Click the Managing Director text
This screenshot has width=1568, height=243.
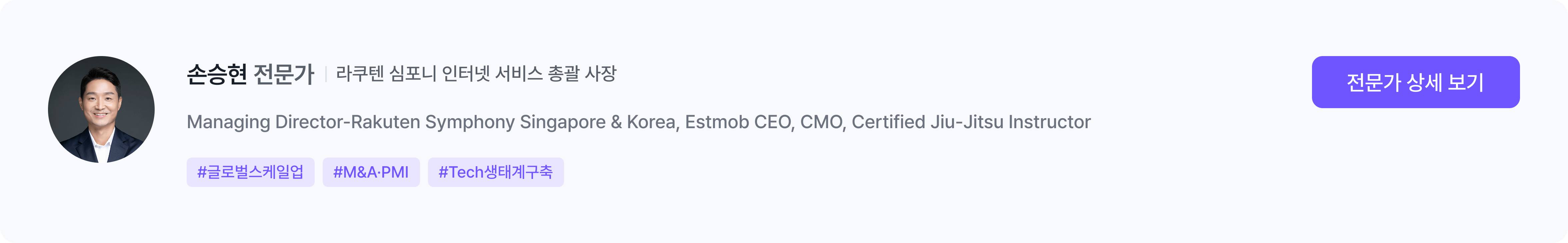[265, 122]
